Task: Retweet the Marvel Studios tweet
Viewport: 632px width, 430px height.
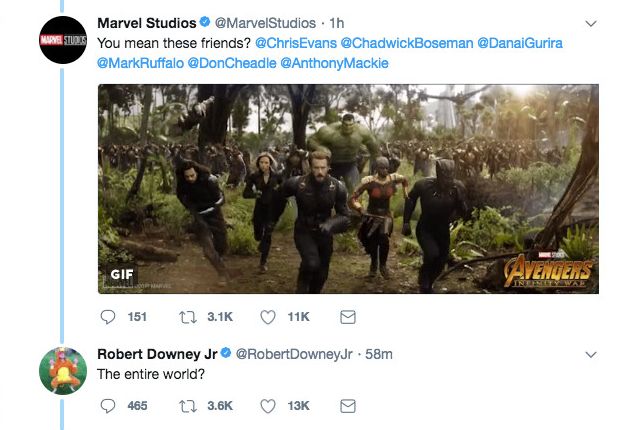Action: point(188,317)
